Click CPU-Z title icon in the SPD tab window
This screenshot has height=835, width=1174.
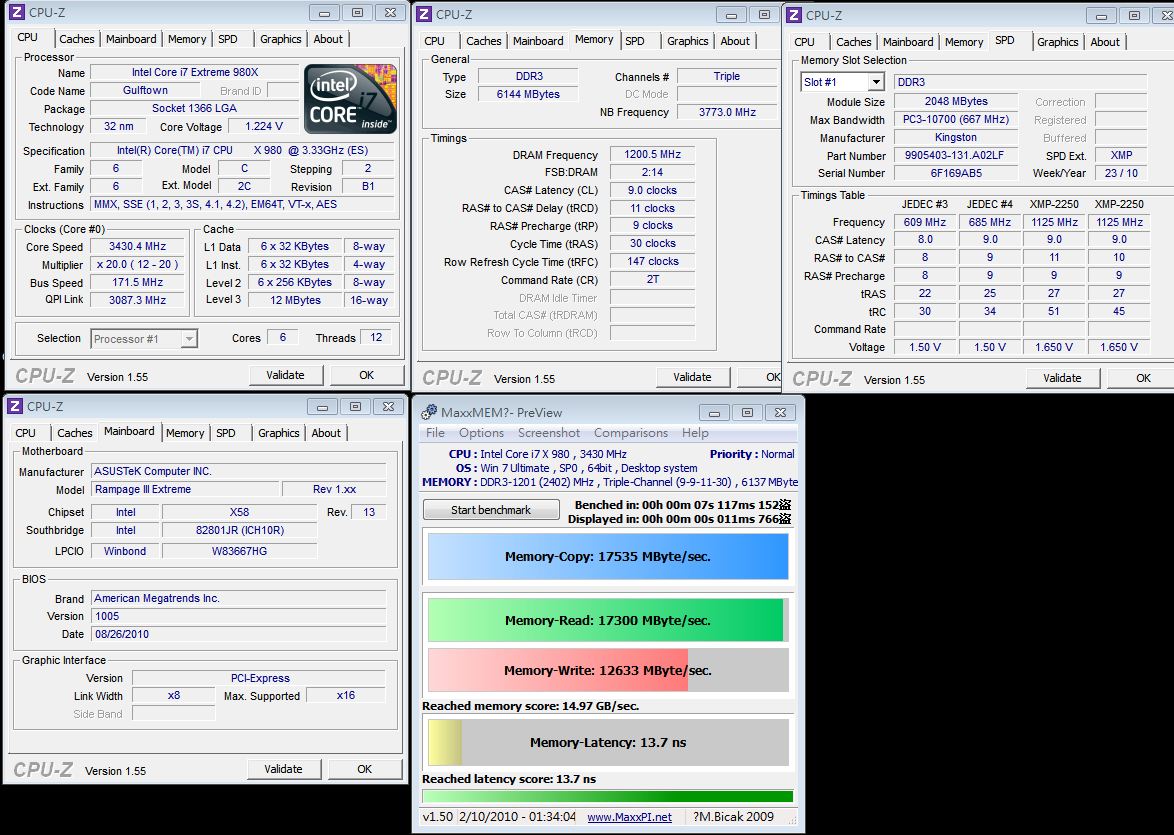pyautogui.click(x=794, y=15)
